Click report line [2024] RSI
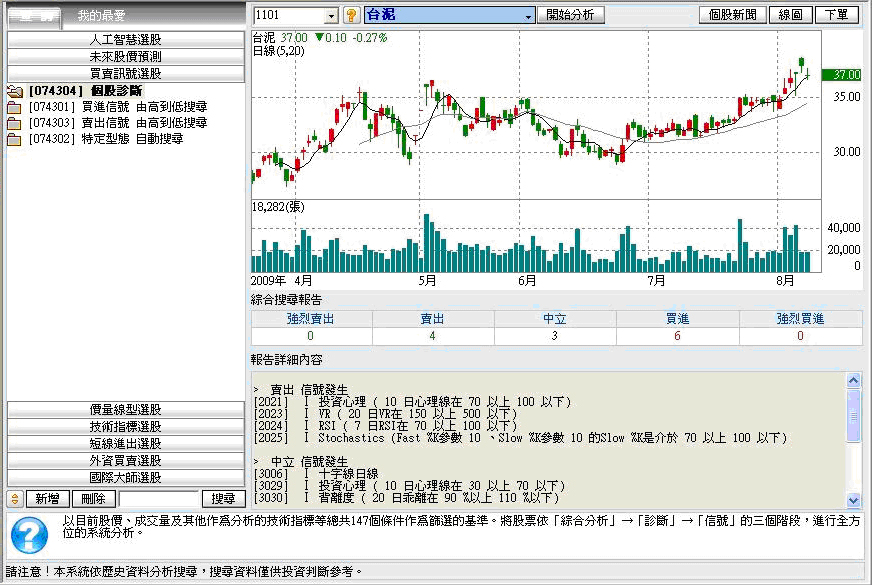 coord(385,426)
